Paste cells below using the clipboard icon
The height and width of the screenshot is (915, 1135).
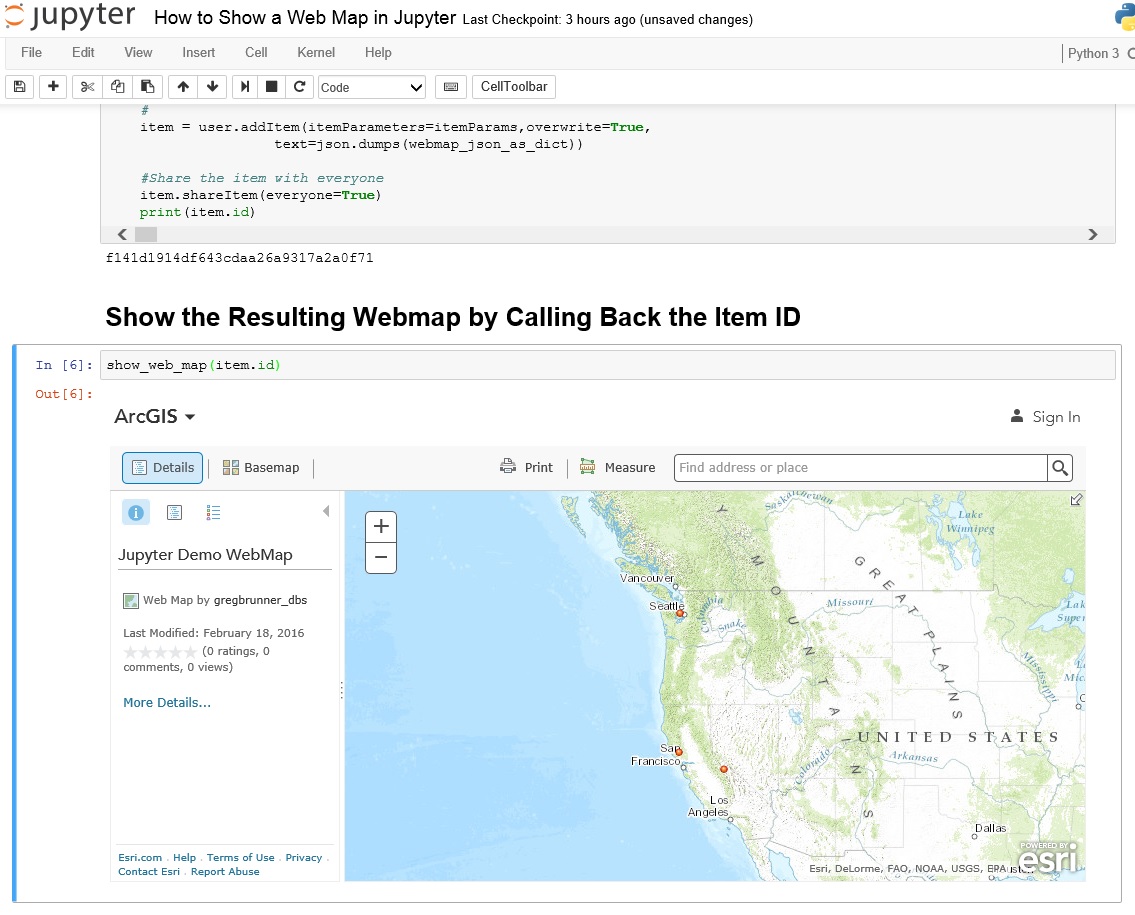point(147,87)
